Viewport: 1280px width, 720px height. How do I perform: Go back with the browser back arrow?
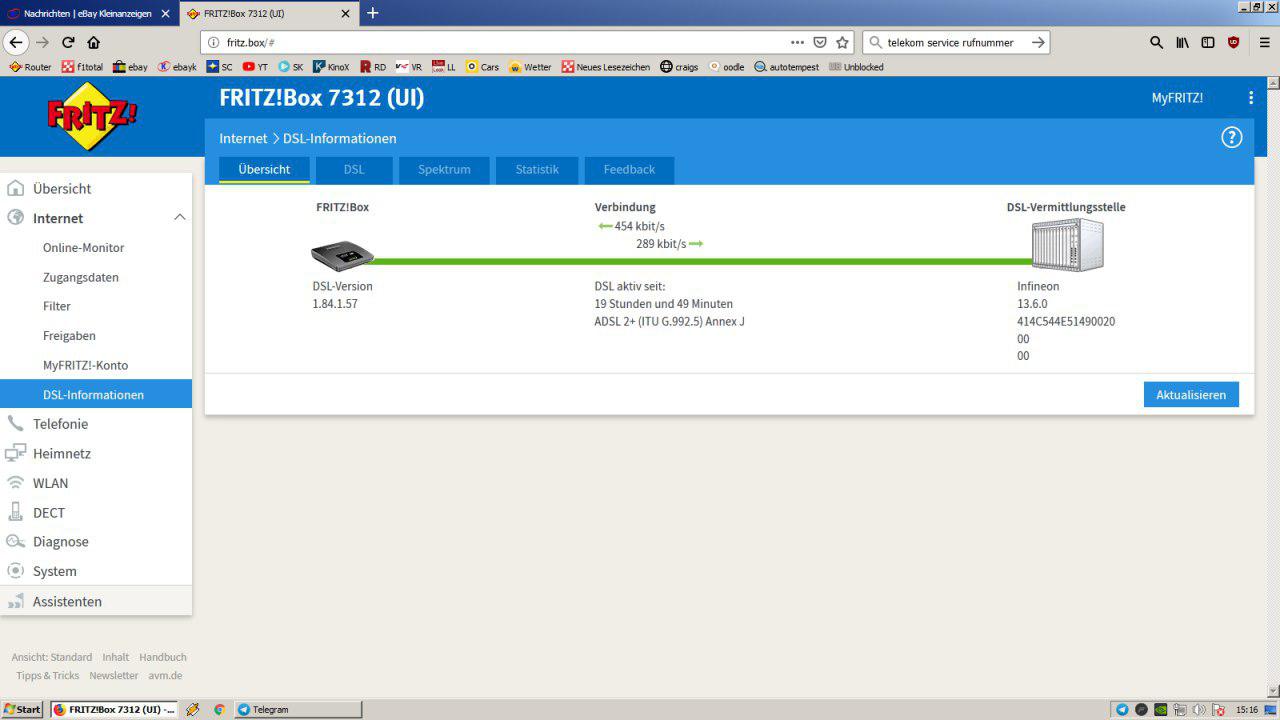[x=15, y=42]
